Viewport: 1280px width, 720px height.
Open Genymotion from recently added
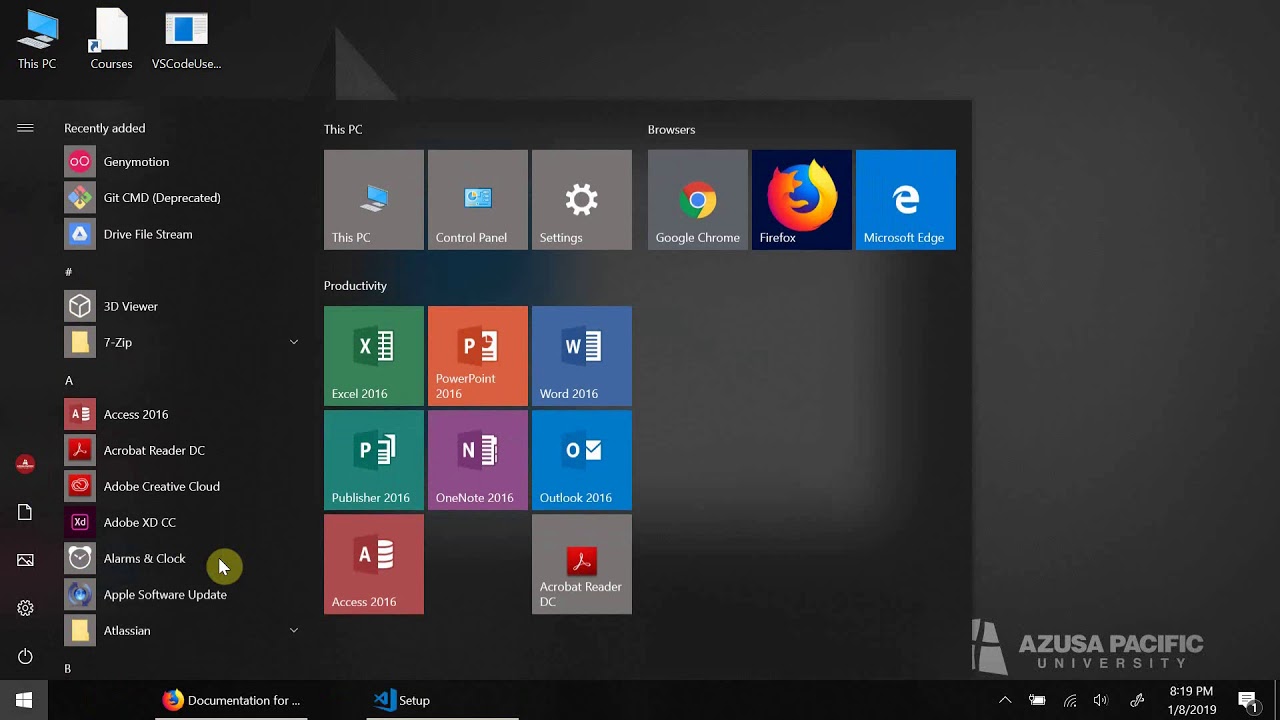click(x=182, y=162)
